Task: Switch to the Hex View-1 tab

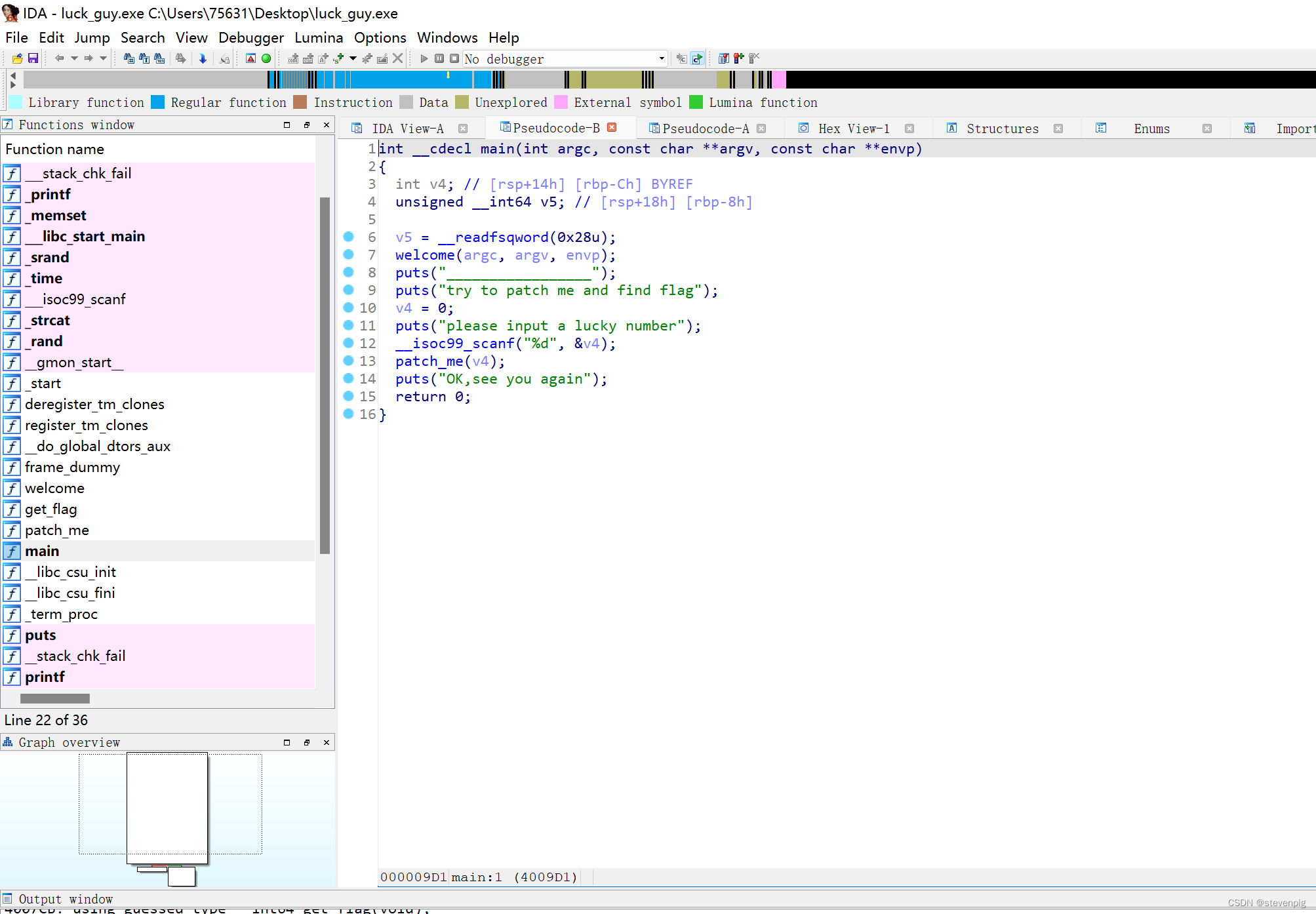Action: (854, 129)
